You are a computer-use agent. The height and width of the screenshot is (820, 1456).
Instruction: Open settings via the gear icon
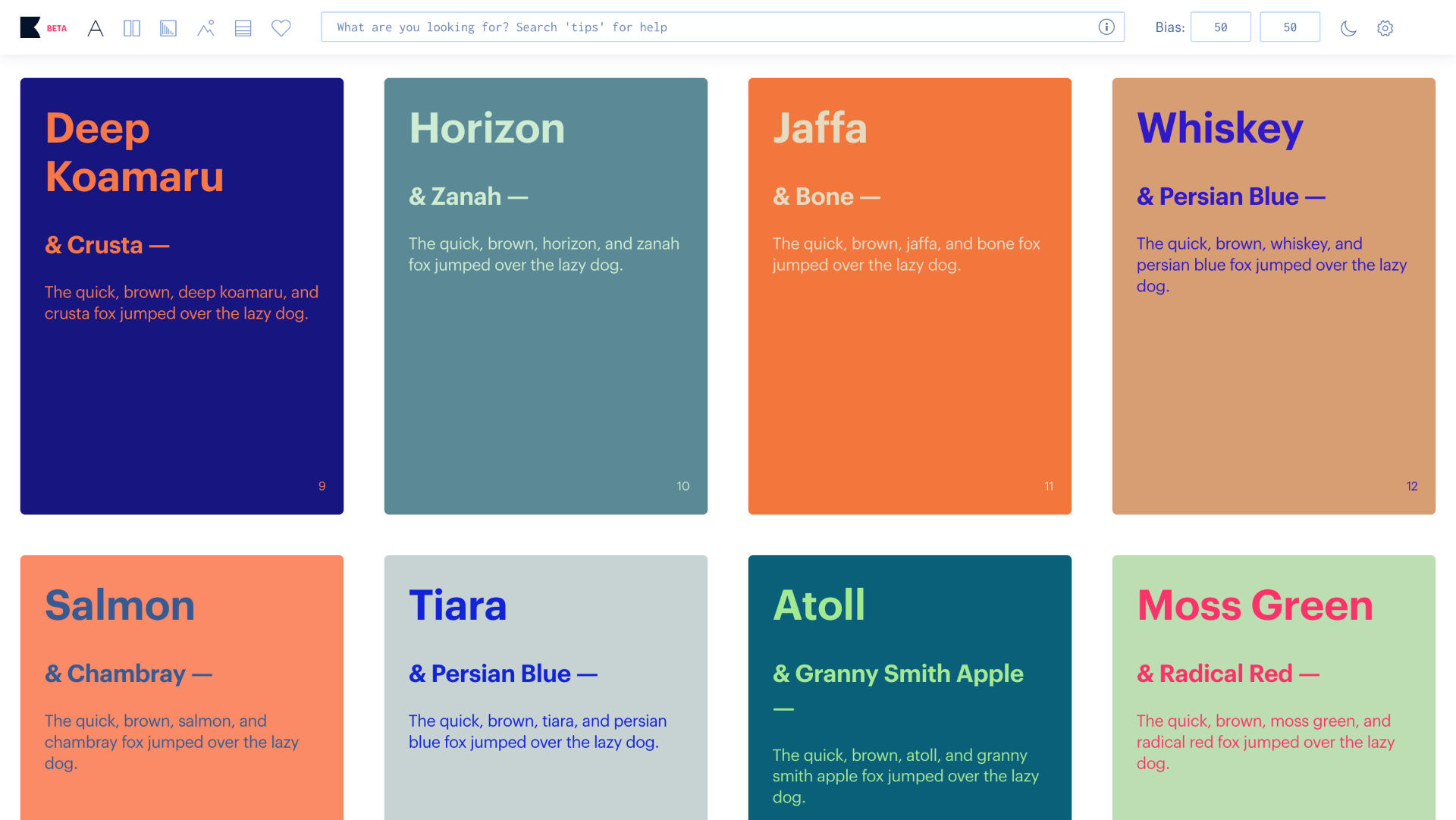(1385, 28)
